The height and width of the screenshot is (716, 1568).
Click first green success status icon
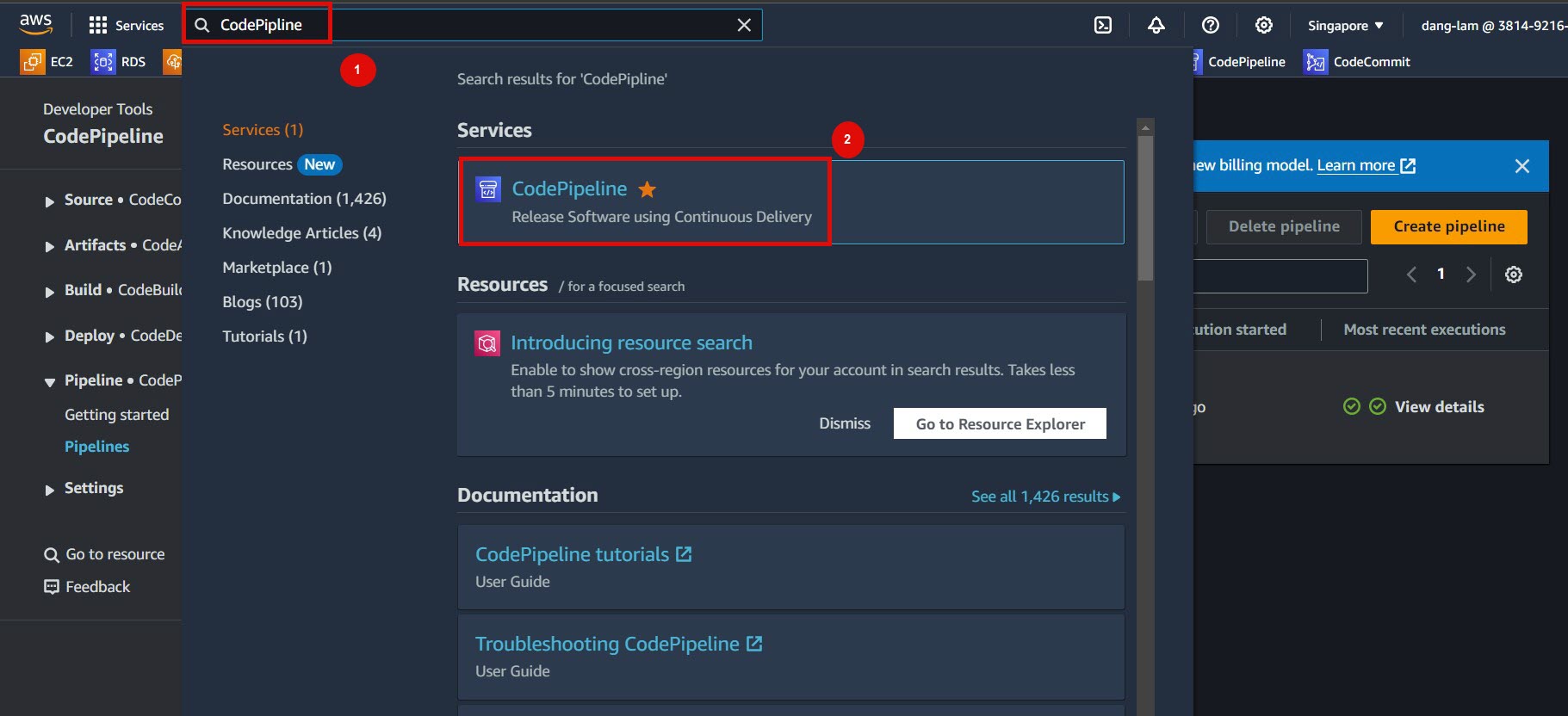pos(1352,406)
